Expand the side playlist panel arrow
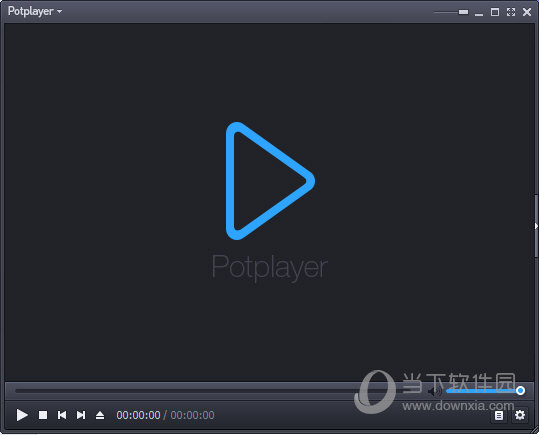This screenshot has width=539, height=435. point(536,226)
